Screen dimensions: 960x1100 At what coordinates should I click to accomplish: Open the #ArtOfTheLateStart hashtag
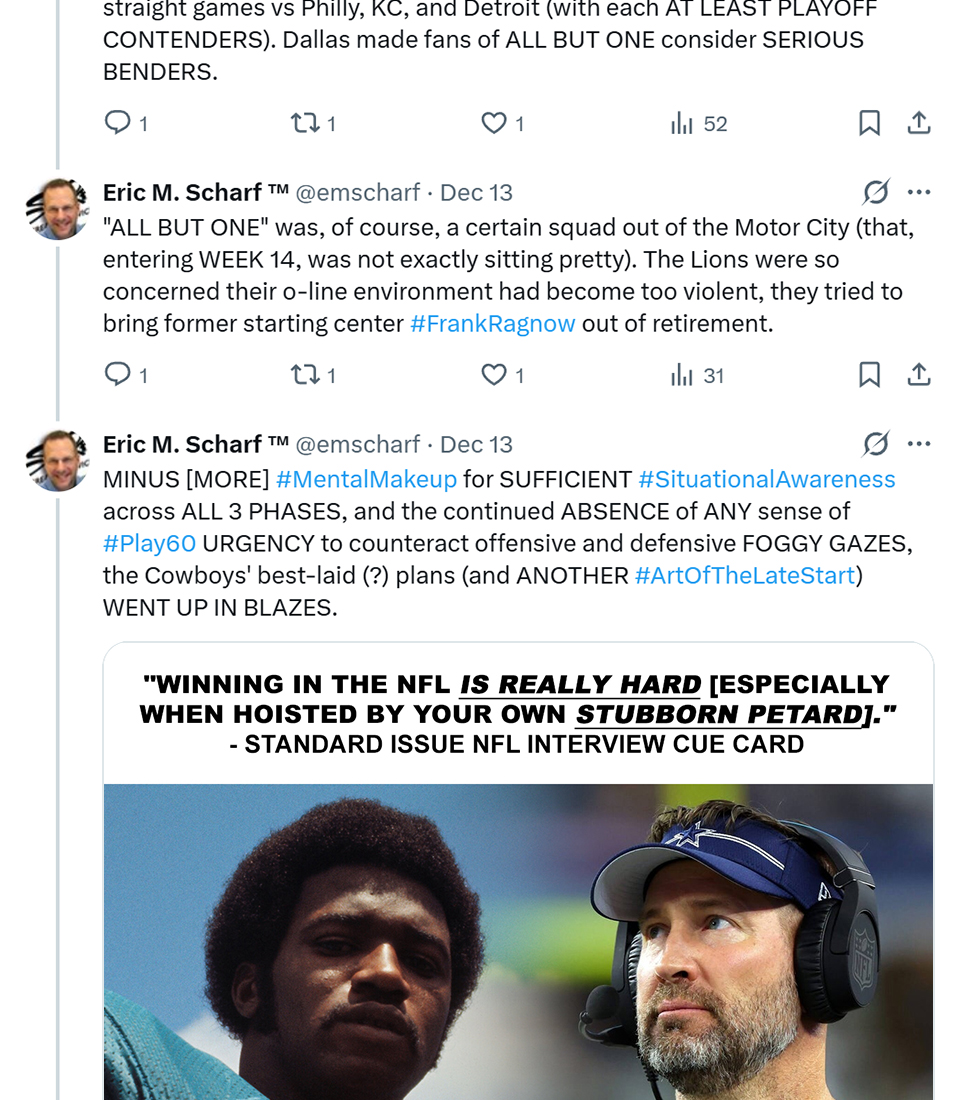coord(745,576)
